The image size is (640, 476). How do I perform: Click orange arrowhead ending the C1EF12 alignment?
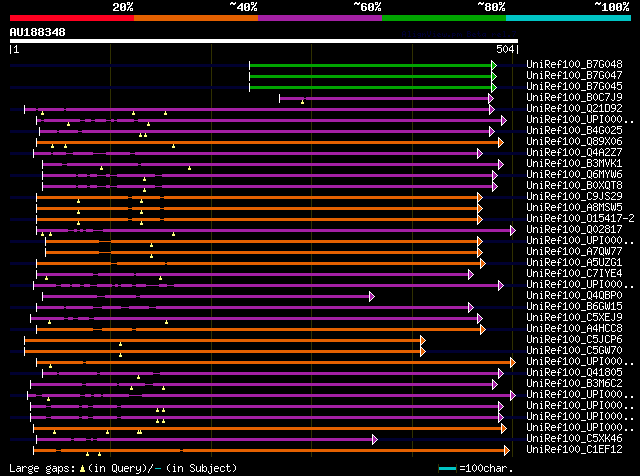click(x=507, y=451)
